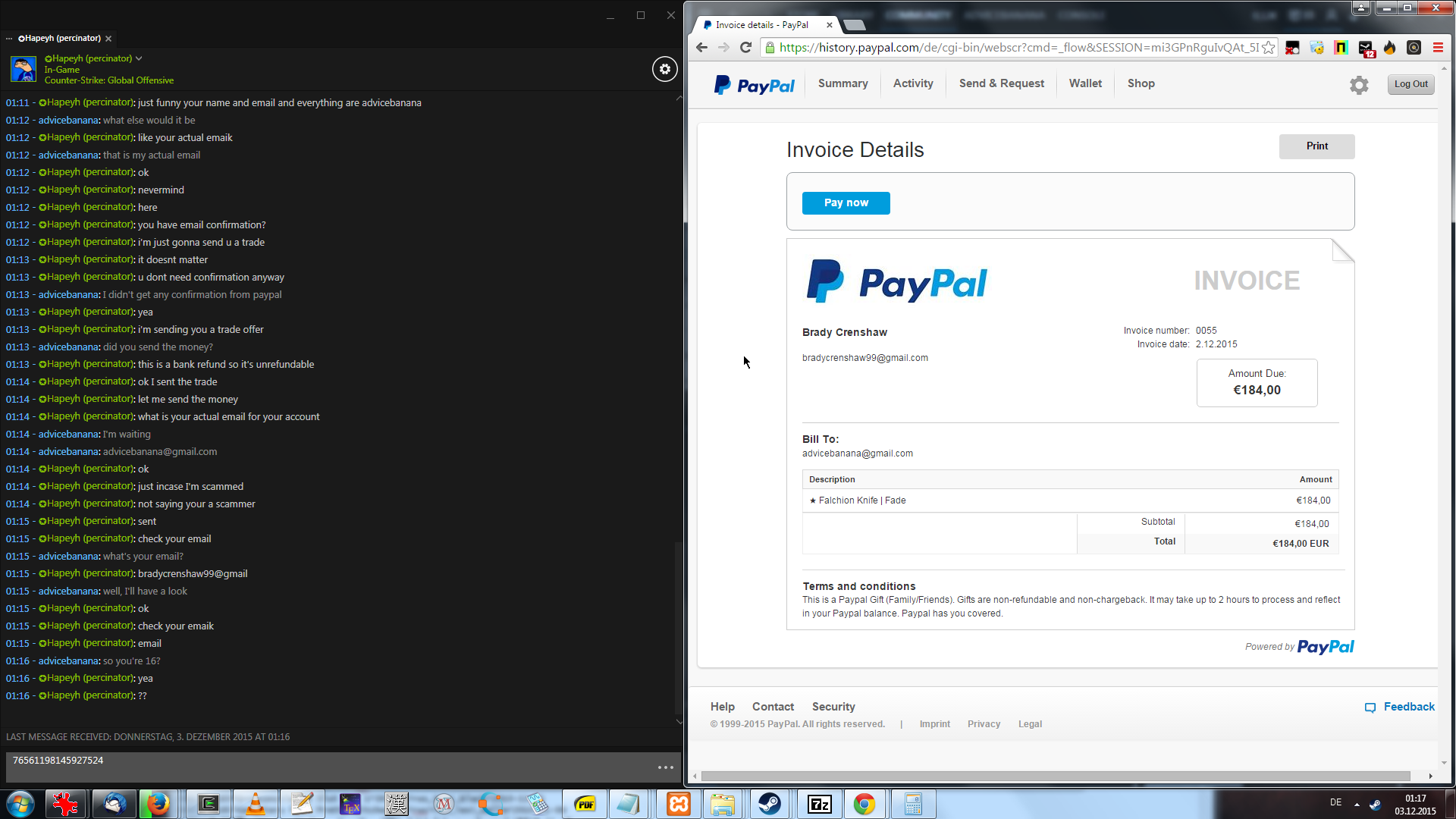The width and height of the screenshot is (1456, 819).
Task: Reload the PayPal page
Action: [x=745, y=48]
